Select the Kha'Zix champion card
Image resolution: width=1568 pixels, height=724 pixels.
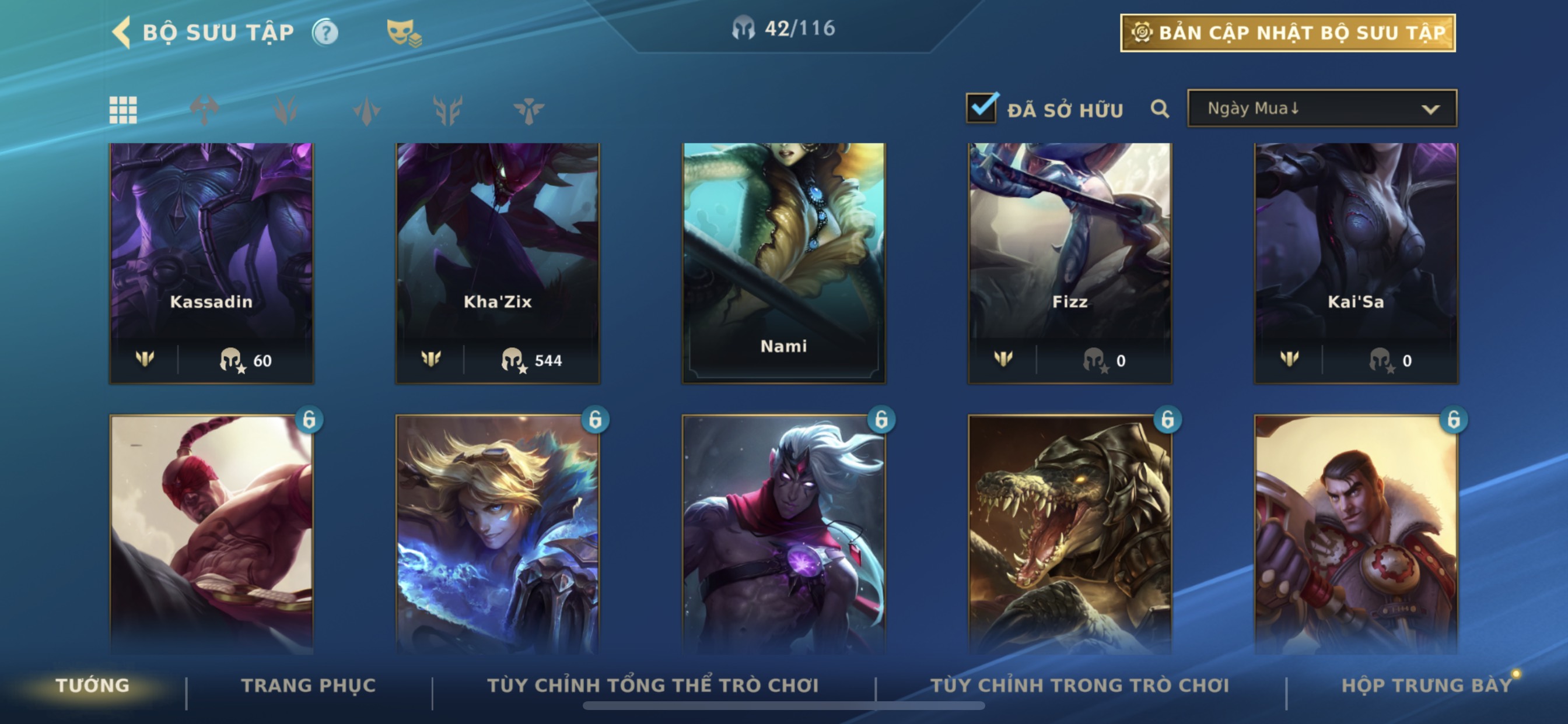(x=498, y=263)
